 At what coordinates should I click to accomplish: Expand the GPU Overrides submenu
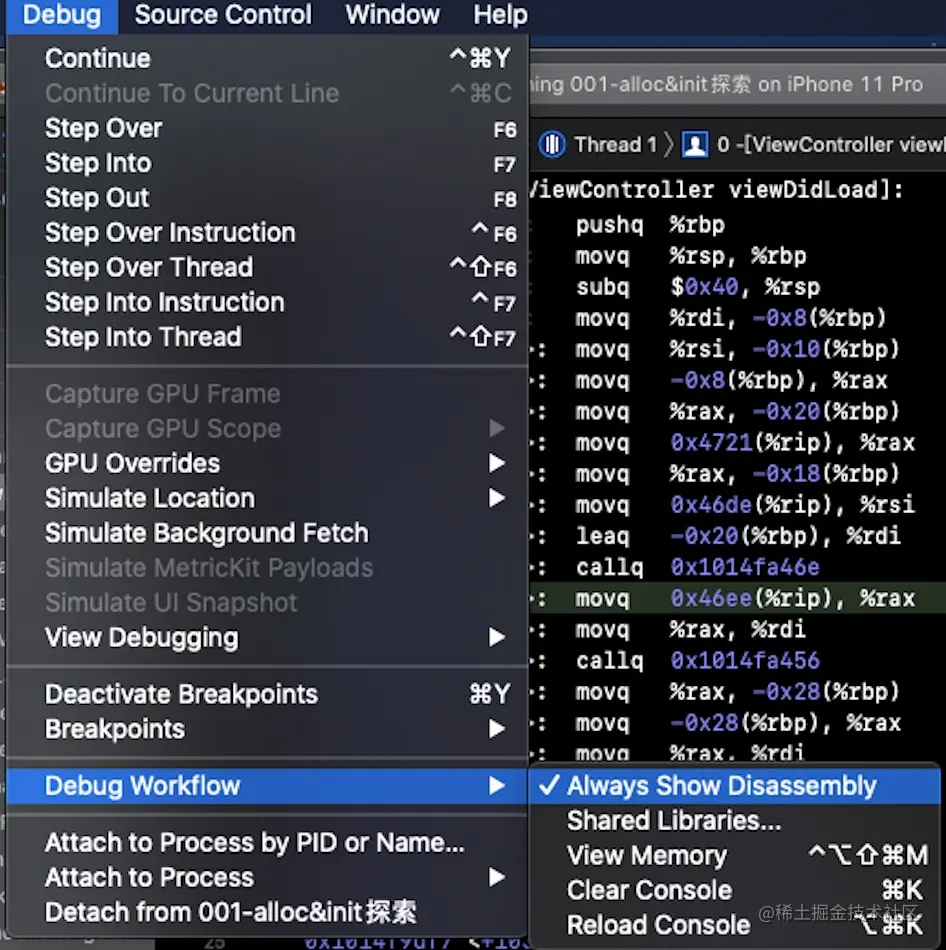(132, 464)
